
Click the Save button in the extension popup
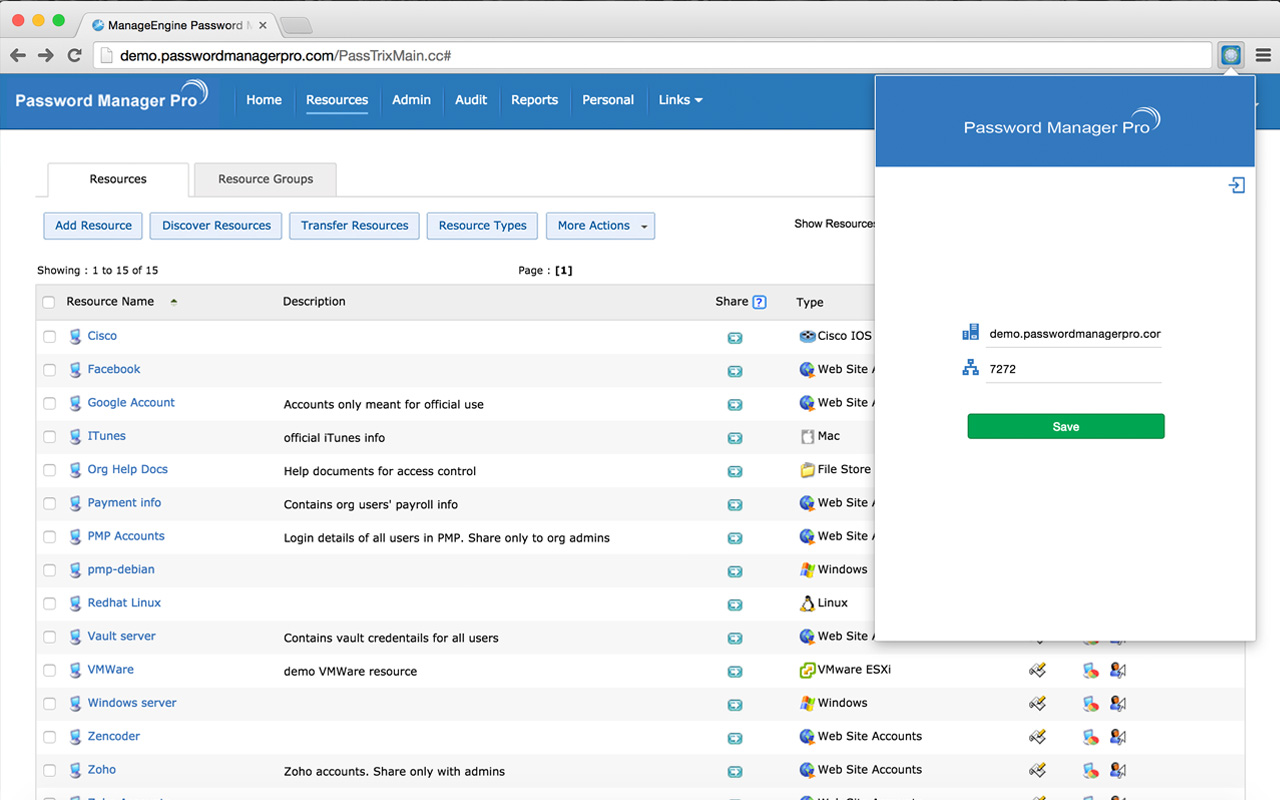click(x=1065, y=426)
